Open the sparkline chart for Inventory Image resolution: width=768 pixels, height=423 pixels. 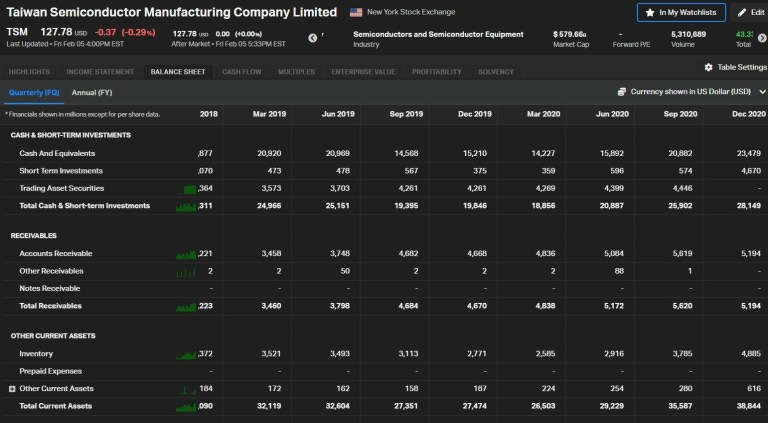186,354
